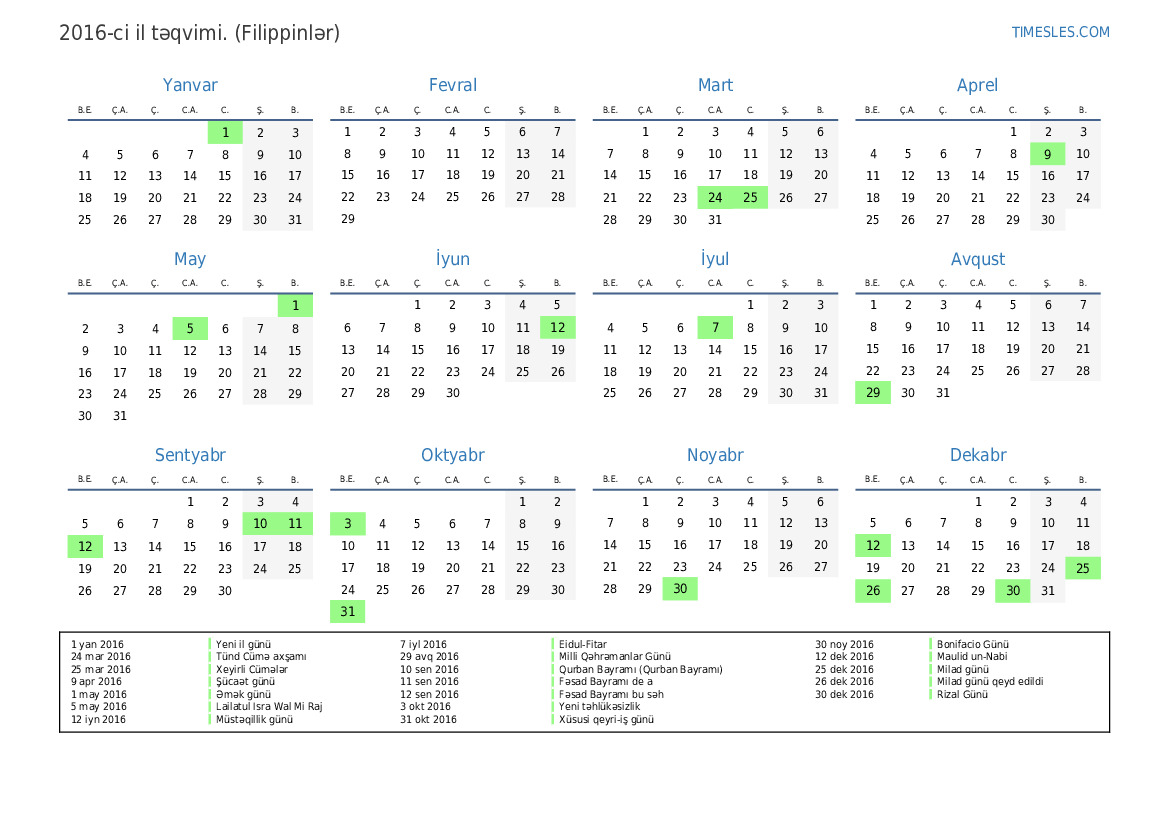Click highlighted January 1 holiday cell
Image resolution: width=1169 pixels, height=827 pixels.
click(225, 132)
